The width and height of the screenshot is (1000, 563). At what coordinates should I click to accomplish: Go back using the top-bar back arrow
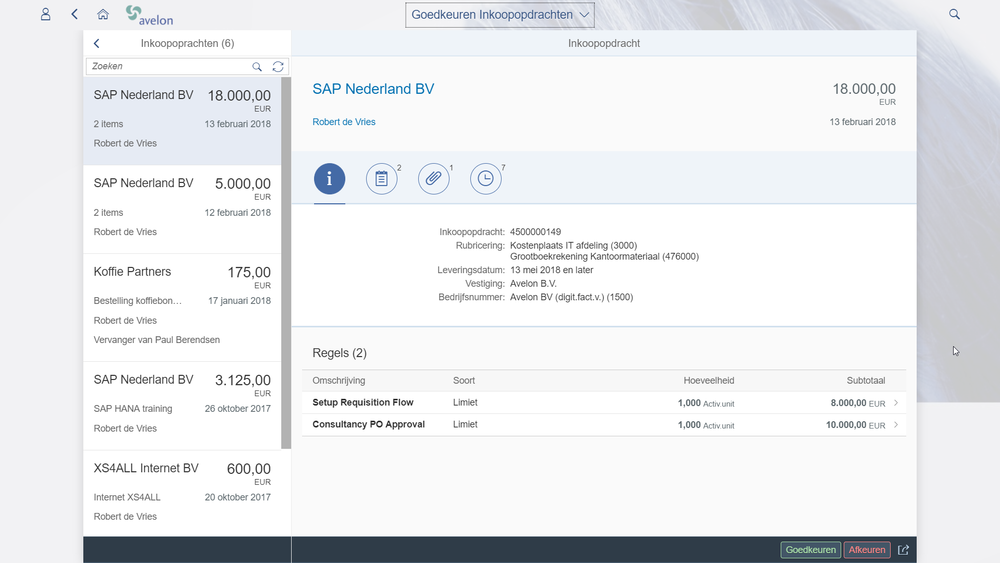pos(75,14)
